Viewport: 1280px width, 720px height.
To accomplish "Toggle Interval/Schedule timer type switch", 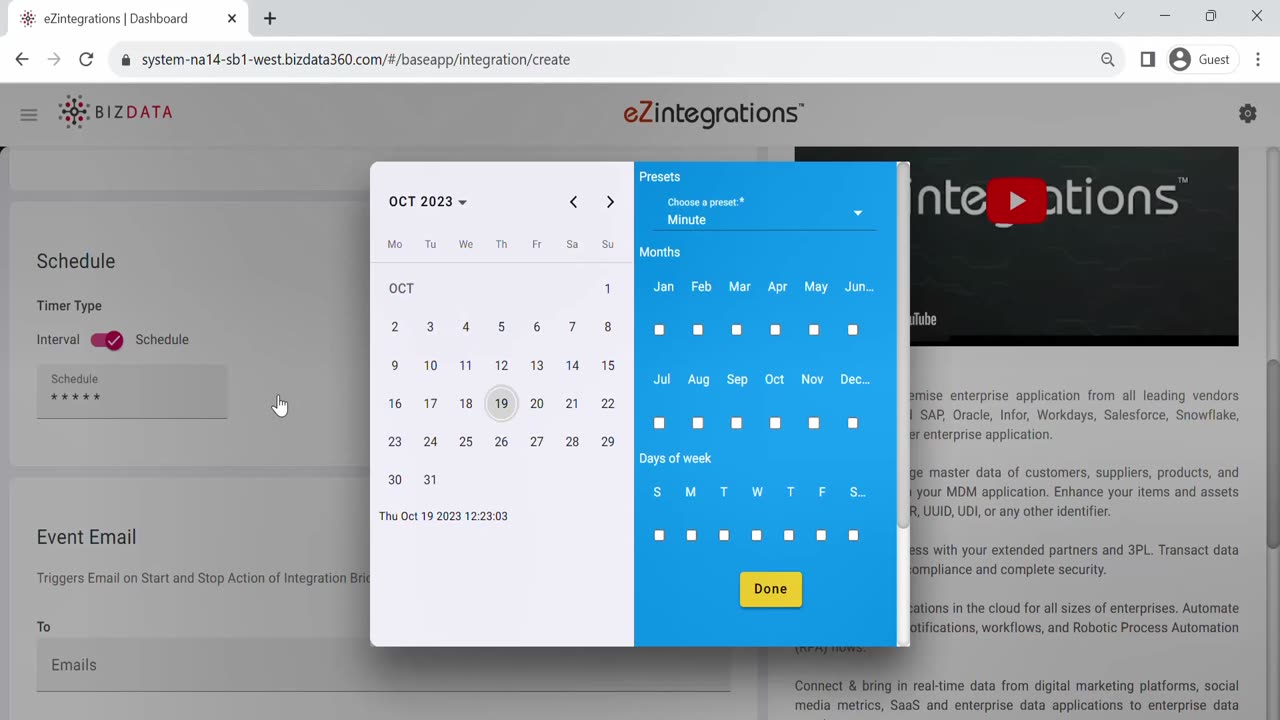I will (107, 340).
